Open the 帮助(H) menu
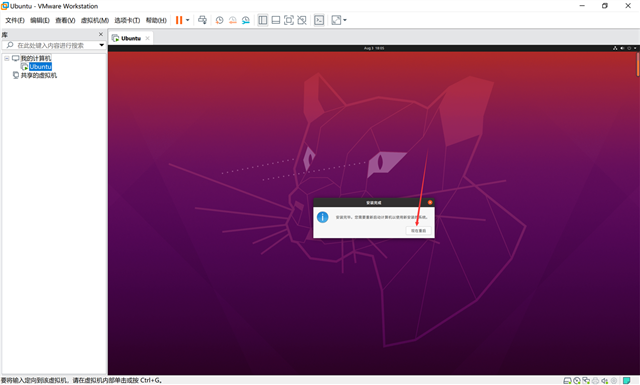Viewport: 640px width, 385px height. pos(156,20)
